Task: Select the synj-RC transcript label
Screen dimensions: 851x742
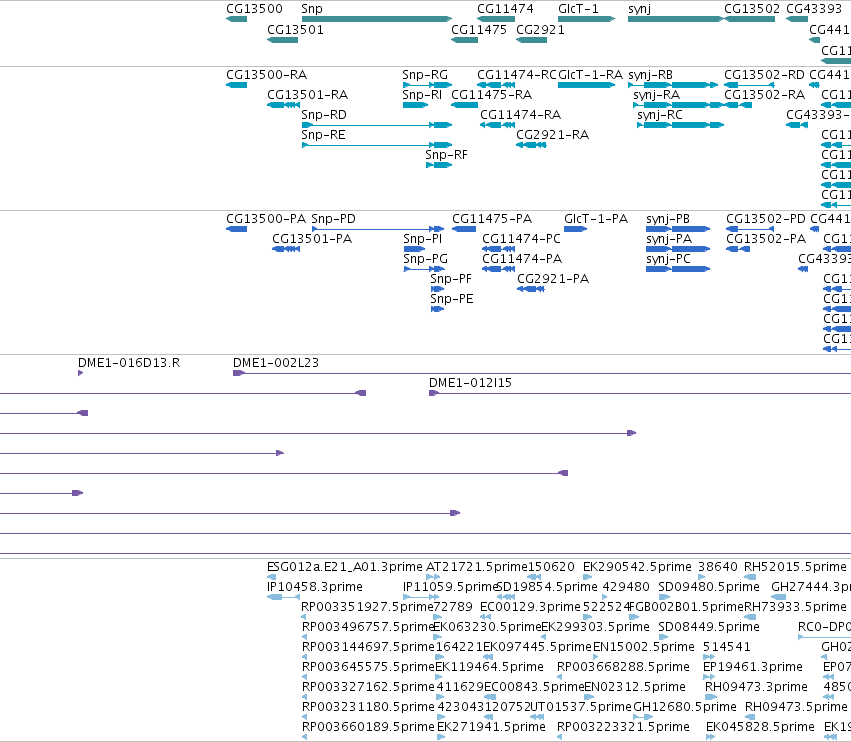Action: coord(659,115)
